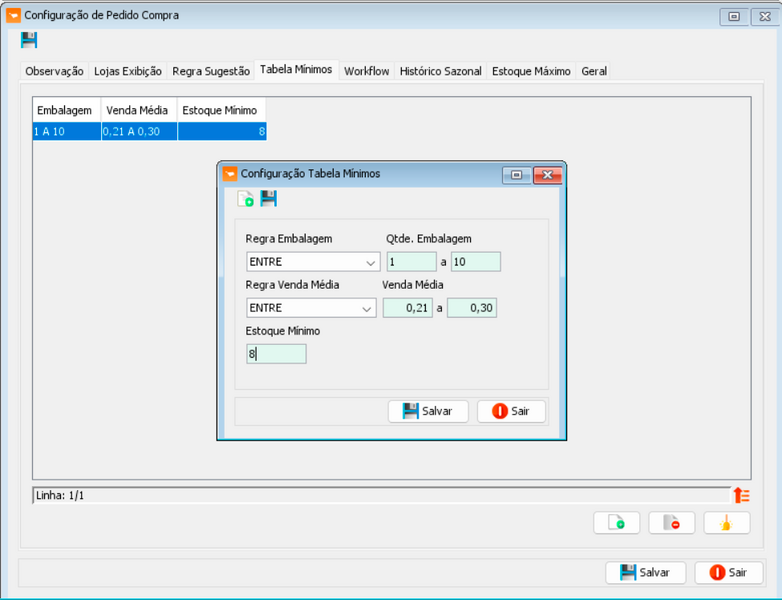Click the Venda Média column header
782x600 pixels.
click(x=139, y=110)
